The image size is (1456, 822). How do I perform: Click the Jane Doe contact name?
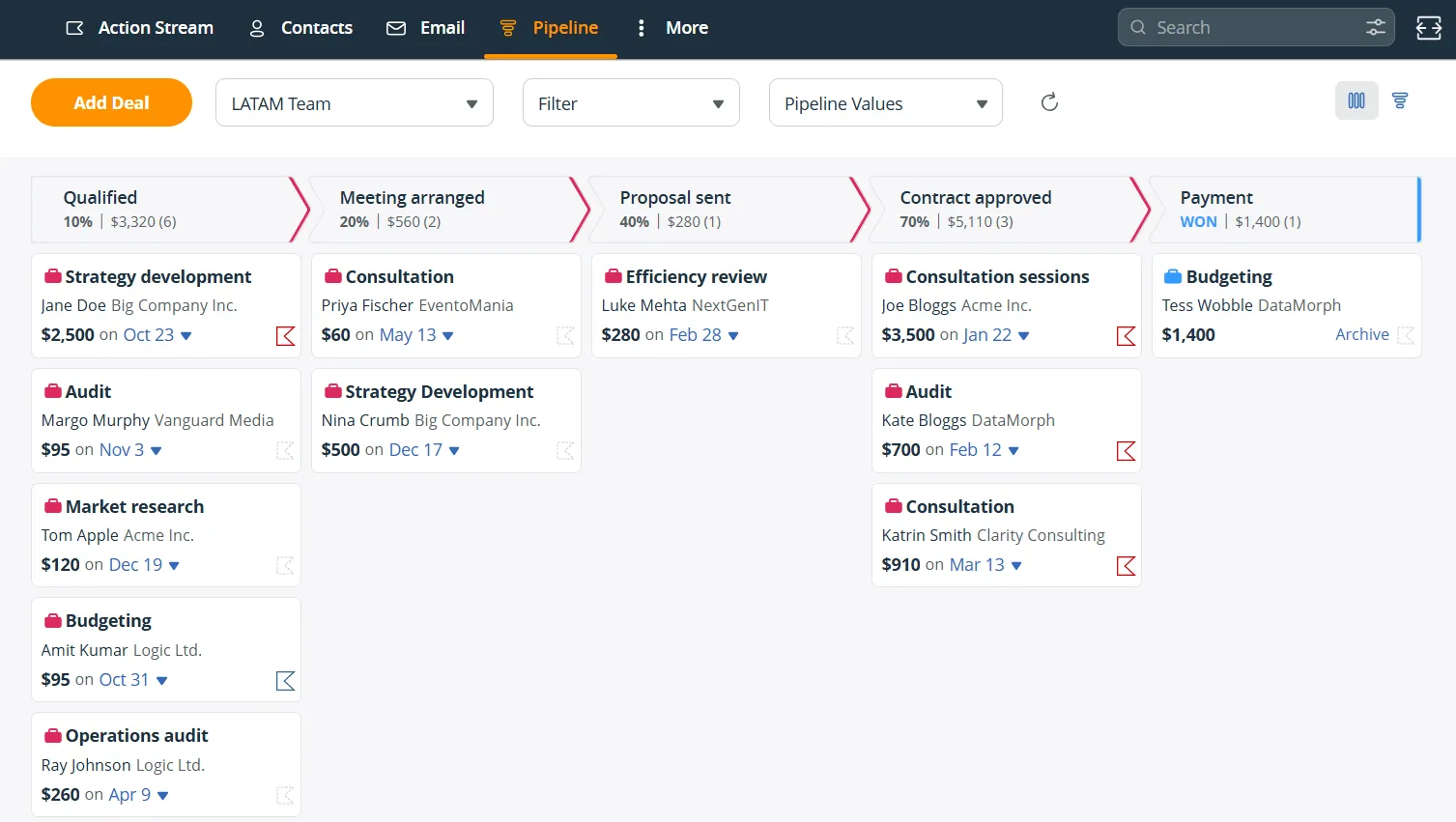73,305
